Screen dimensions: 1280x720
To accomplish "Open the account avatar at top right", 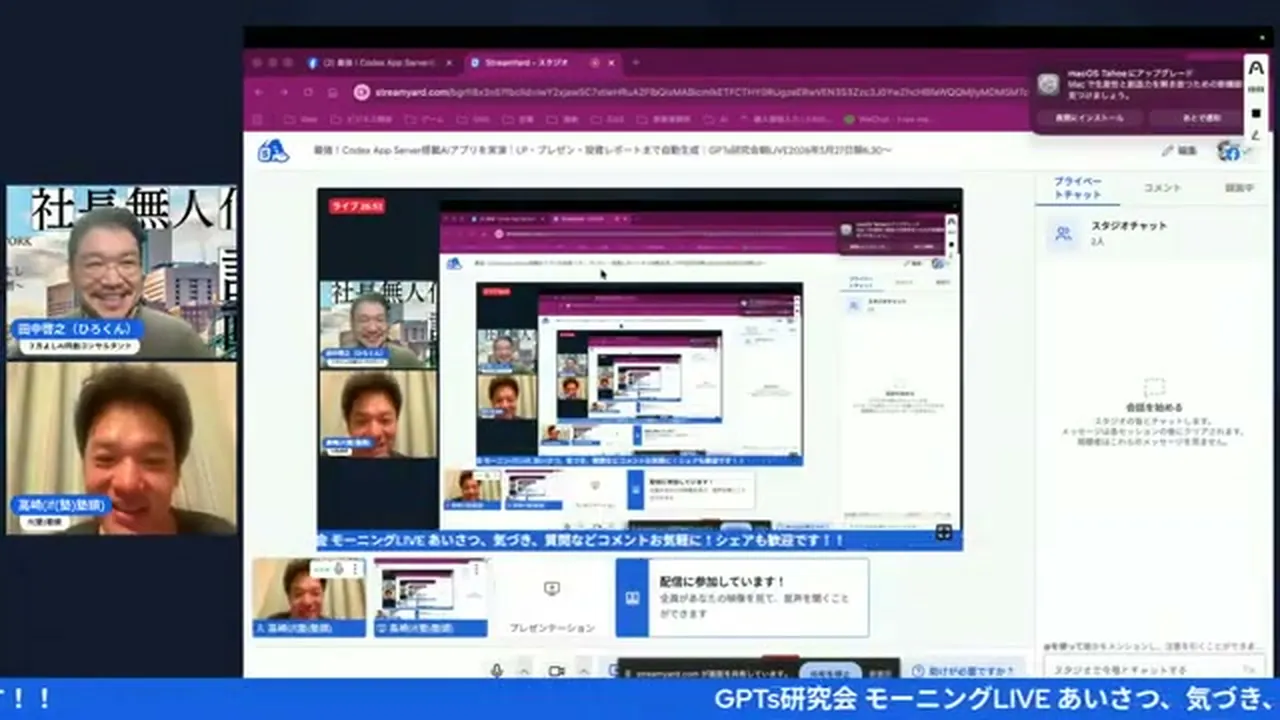I will point(1228,151).
